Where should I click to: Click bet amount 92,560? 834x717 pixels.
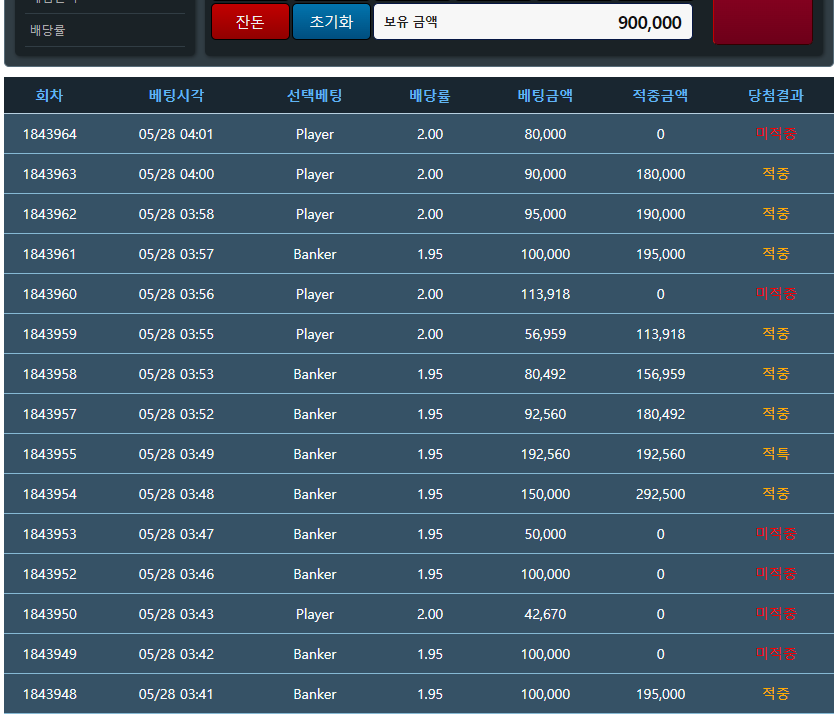pyautogui.click(x=545, y=414)
